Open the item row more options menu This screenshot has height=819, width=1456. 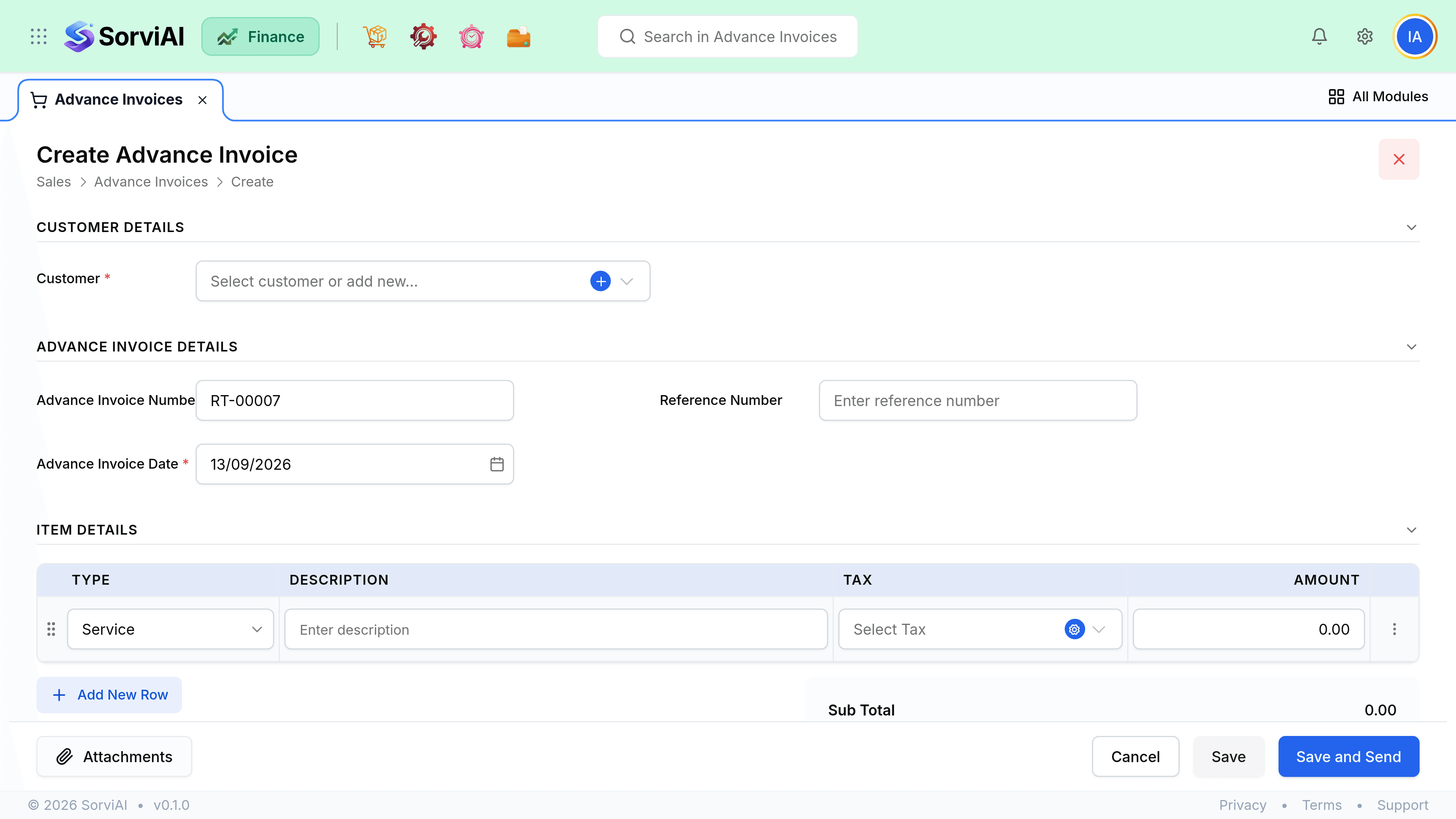pyautogui.click(x=1395, y=629)
